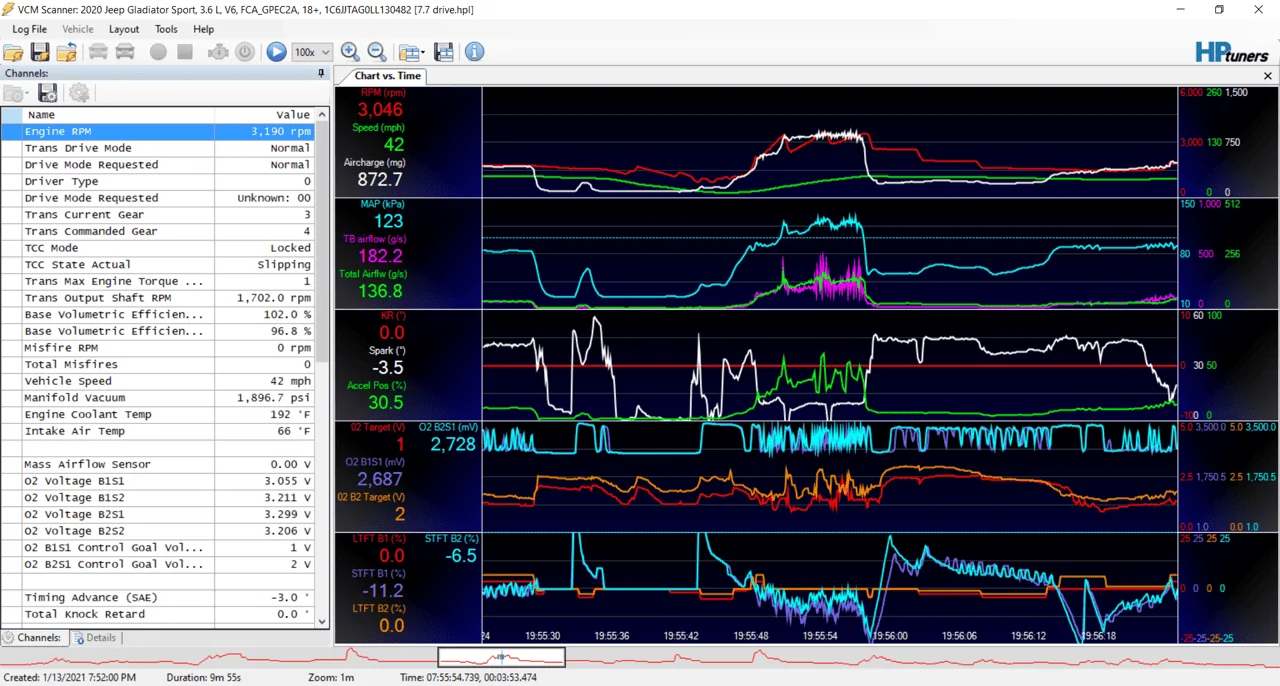Click the RPM (rpm) chart legend label
Screen dimensions: 1280x686
[383, 93]
